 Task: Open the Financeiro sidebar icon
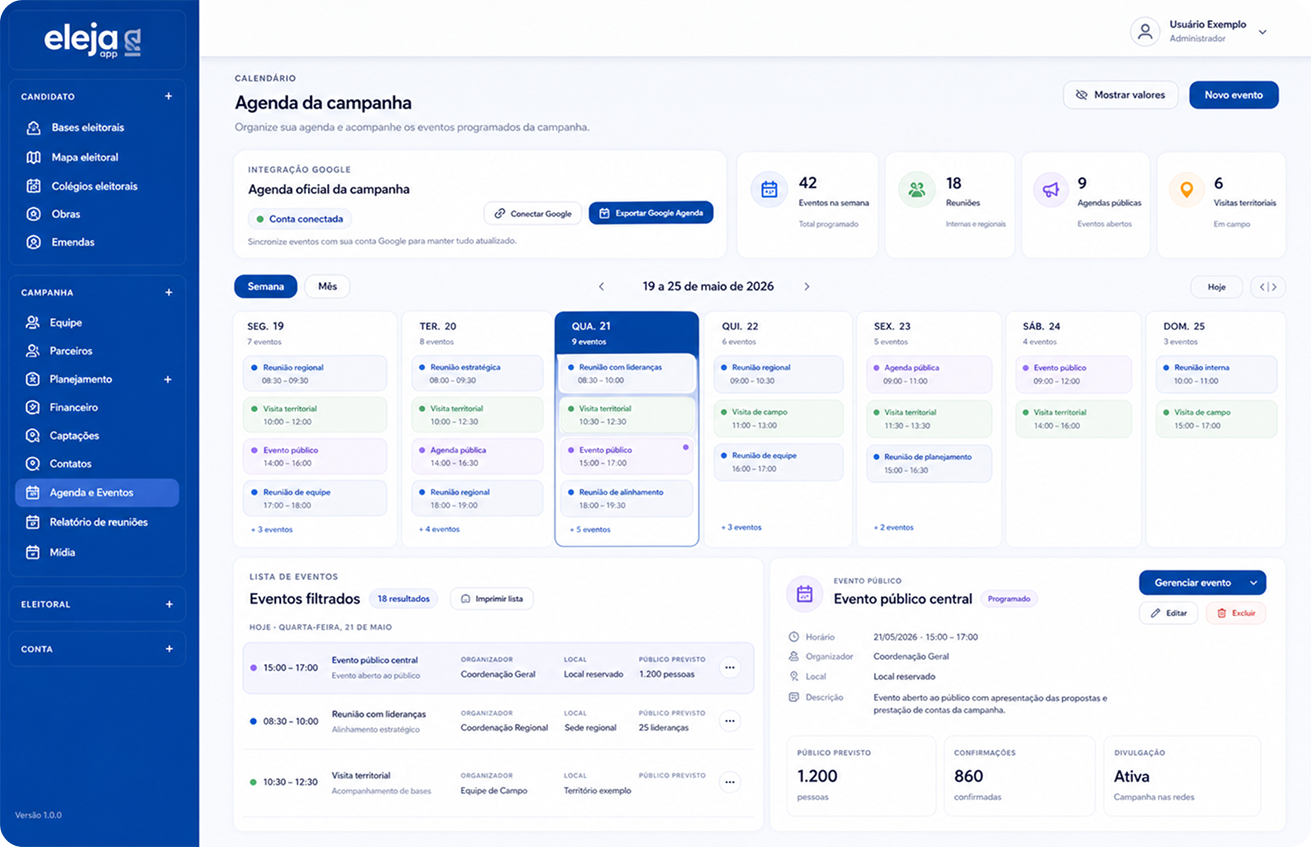pyautogui.click(x=33, y=407)
